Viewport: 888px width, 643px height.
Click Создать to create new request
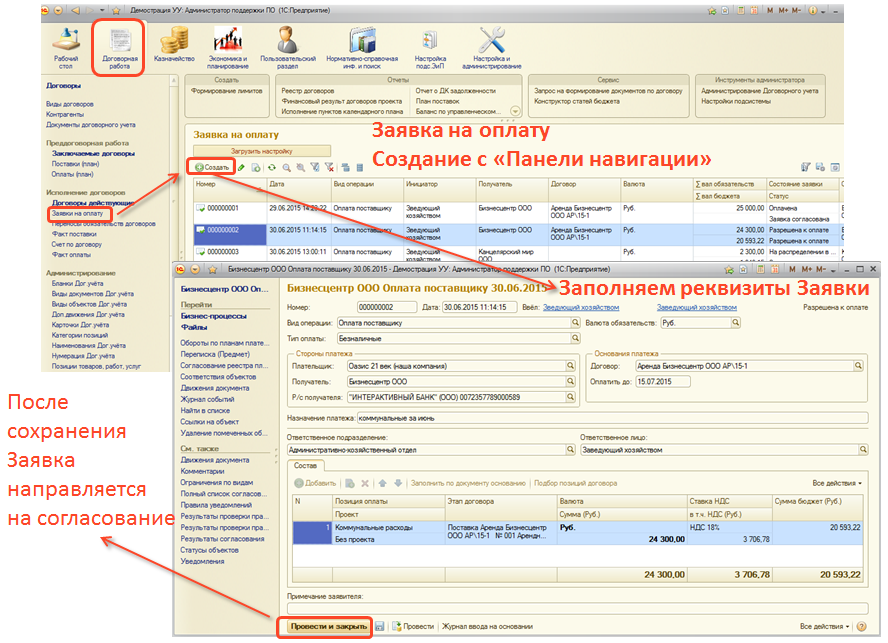[x=212, y=167]
